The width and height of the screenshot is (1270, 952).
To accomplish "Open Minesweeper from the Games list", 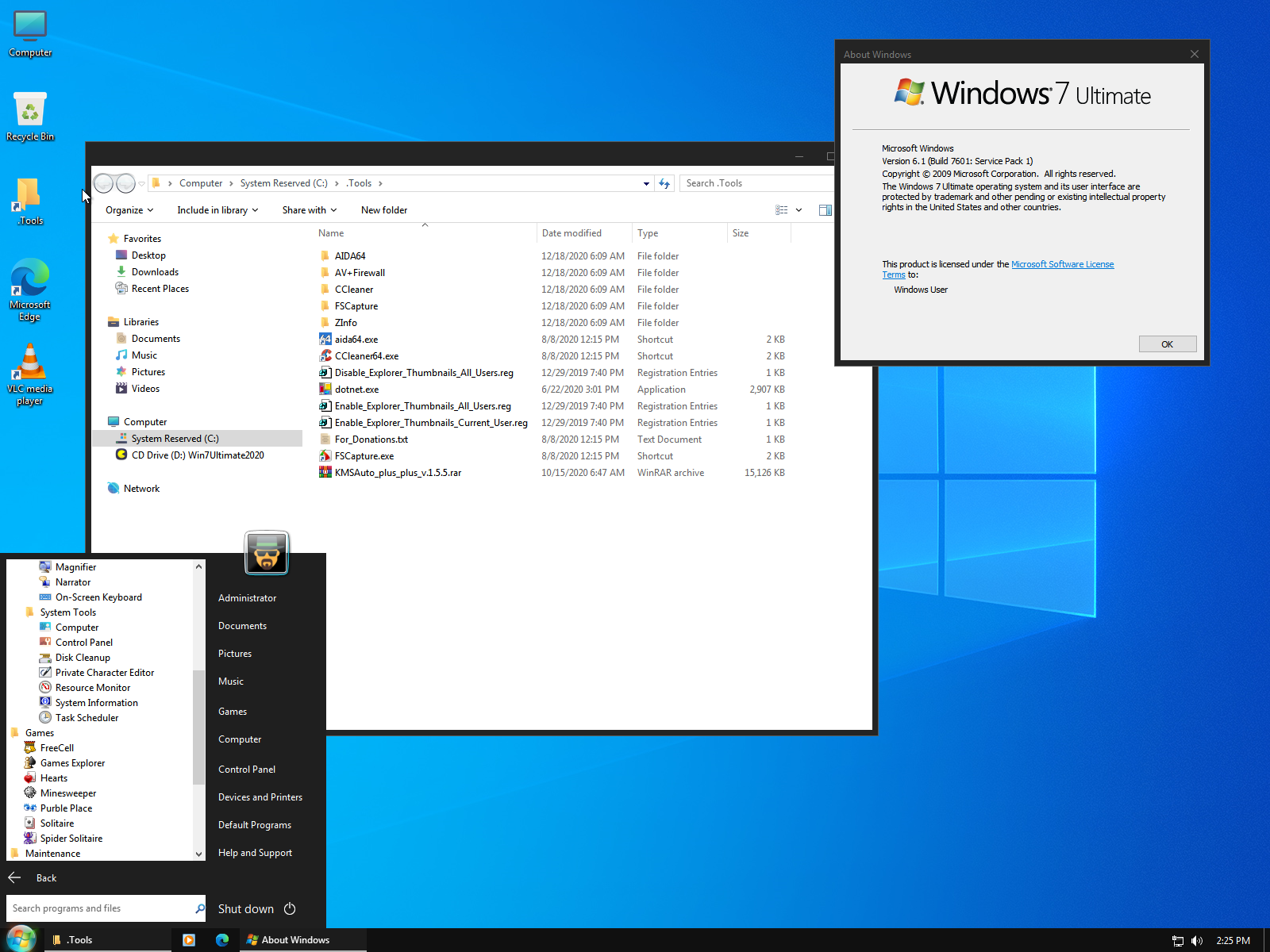I will pyautogui.click(x=68, y=793).
